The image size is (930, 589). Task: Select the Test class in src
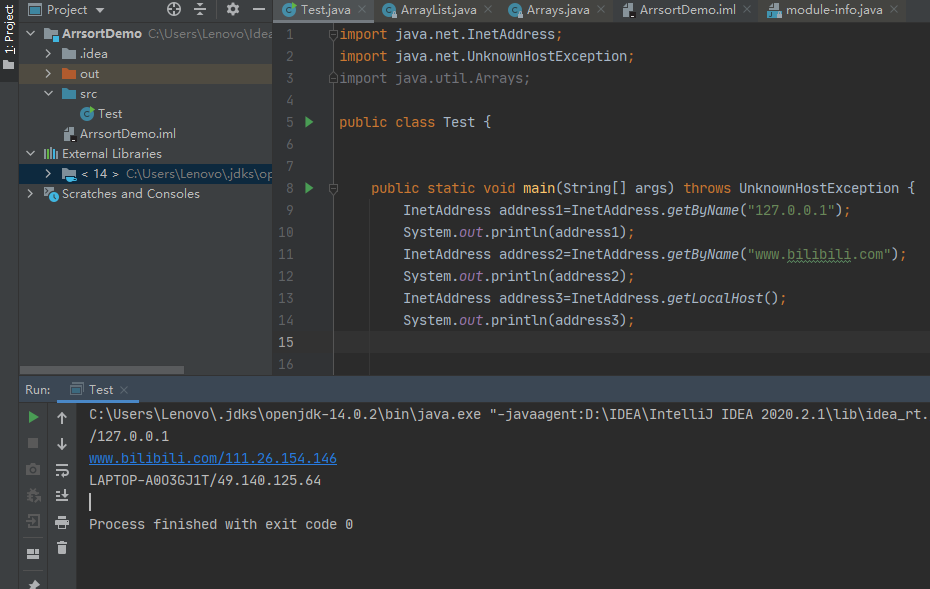[109, 114]
